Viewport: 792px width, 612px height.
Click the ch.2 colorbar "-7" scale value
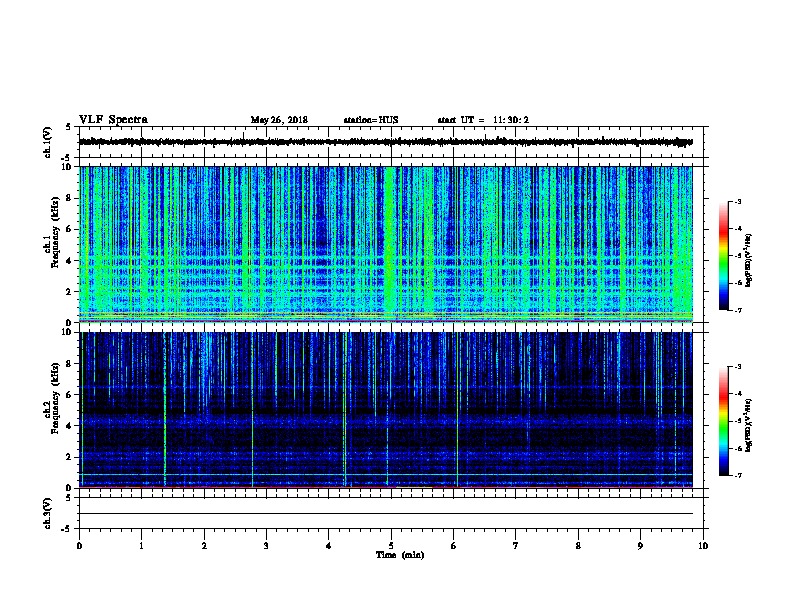click(738, 475)
